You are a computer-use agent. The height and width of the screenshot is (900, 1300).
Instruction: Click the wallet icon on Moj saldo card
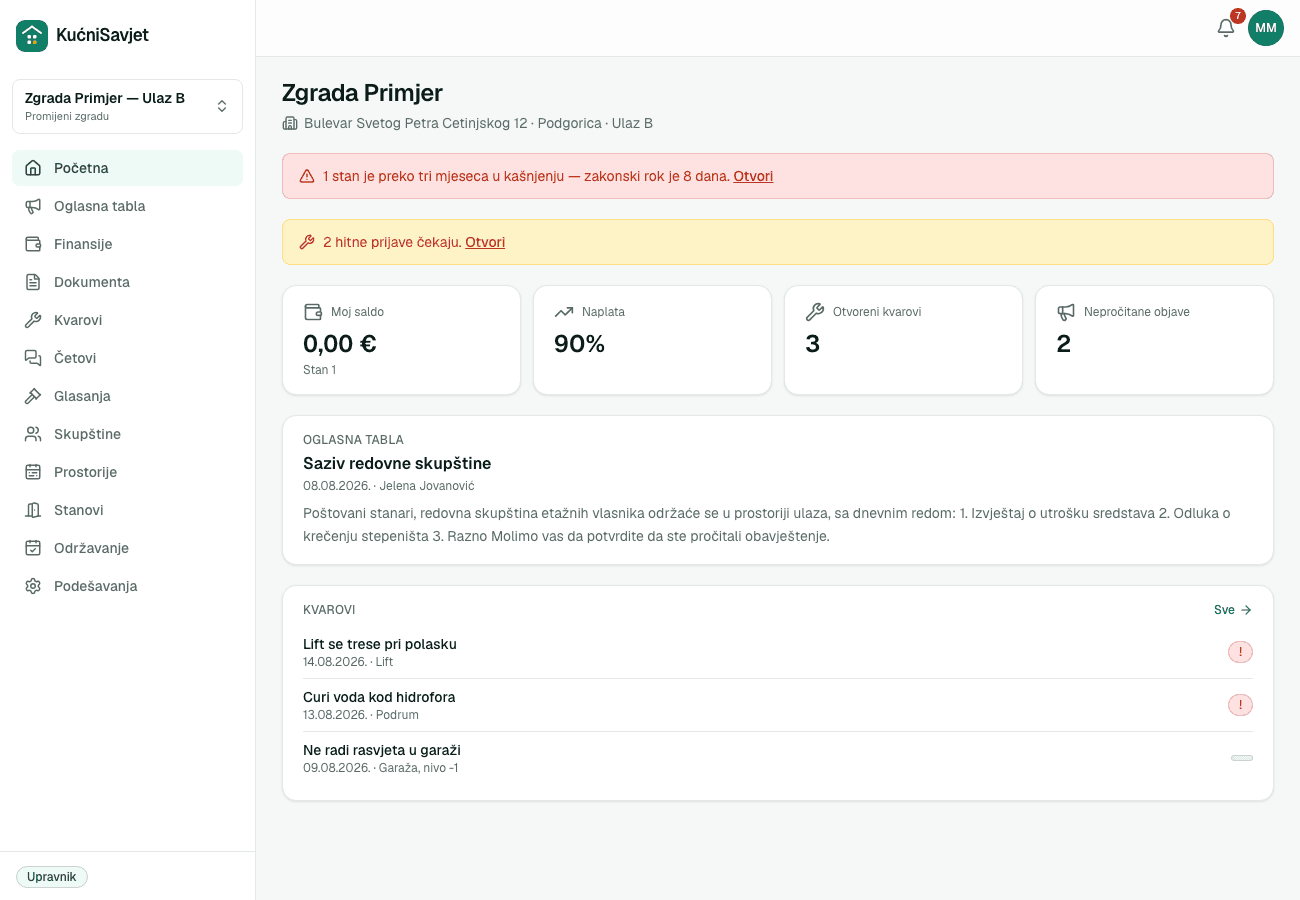[x=312, y=312]
